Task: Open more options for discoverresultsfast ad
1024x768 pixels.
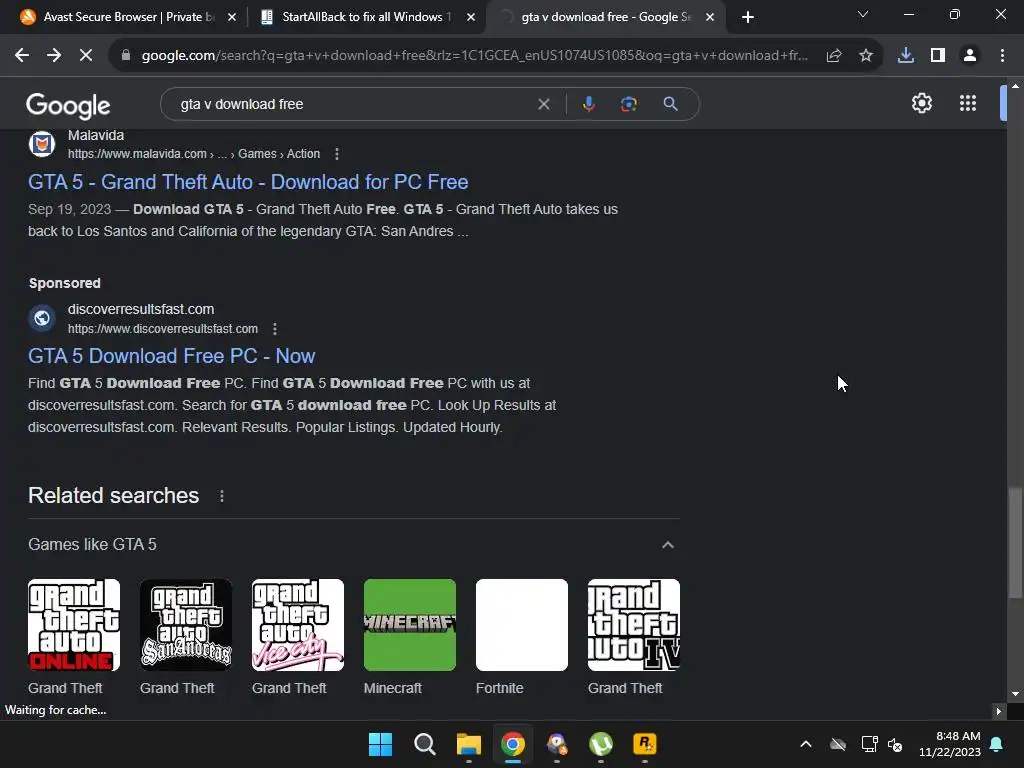Action: tap(275, 329)
